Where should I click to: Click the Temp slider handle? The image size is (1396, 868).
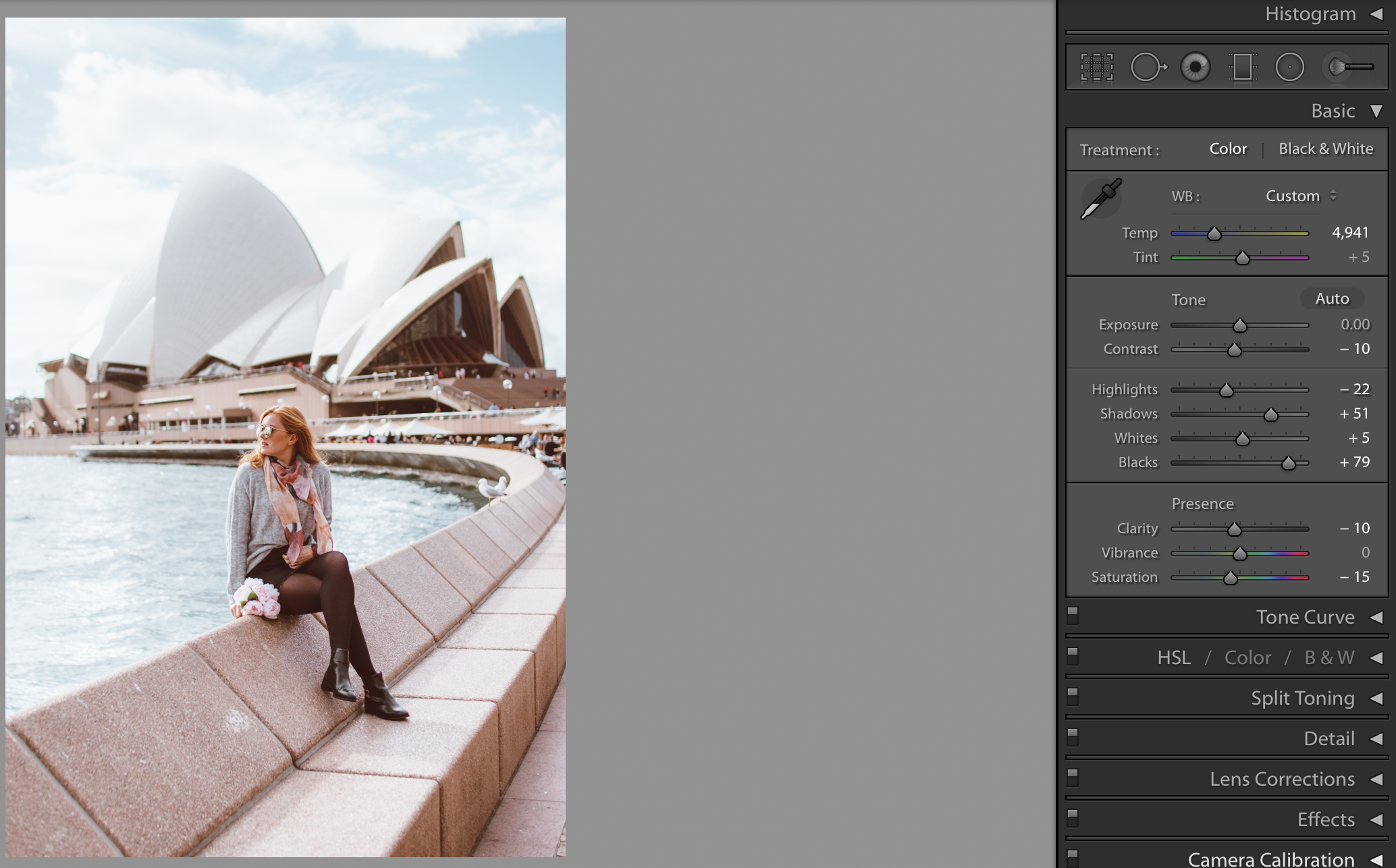(1214, 234)
